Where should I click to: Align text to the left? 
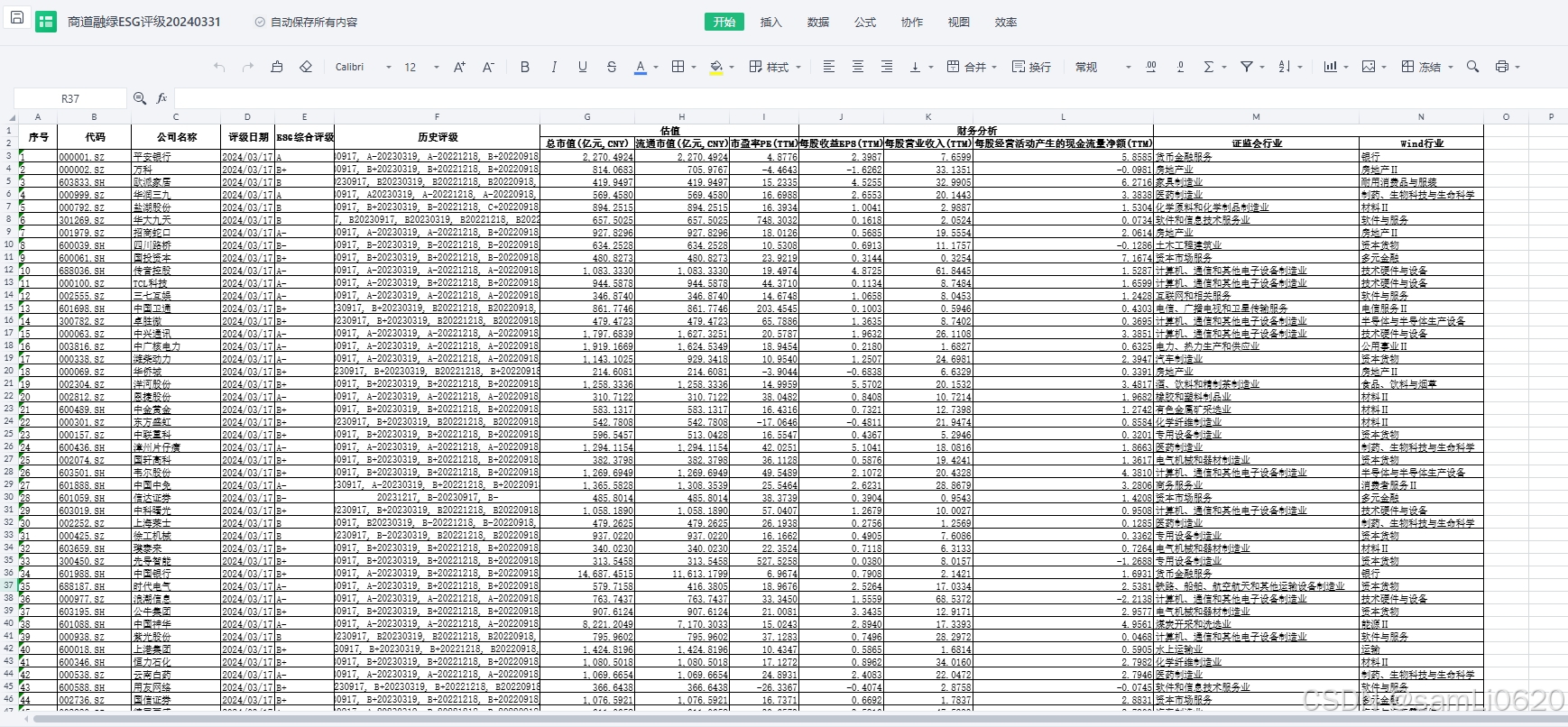[x=829, y=67]
